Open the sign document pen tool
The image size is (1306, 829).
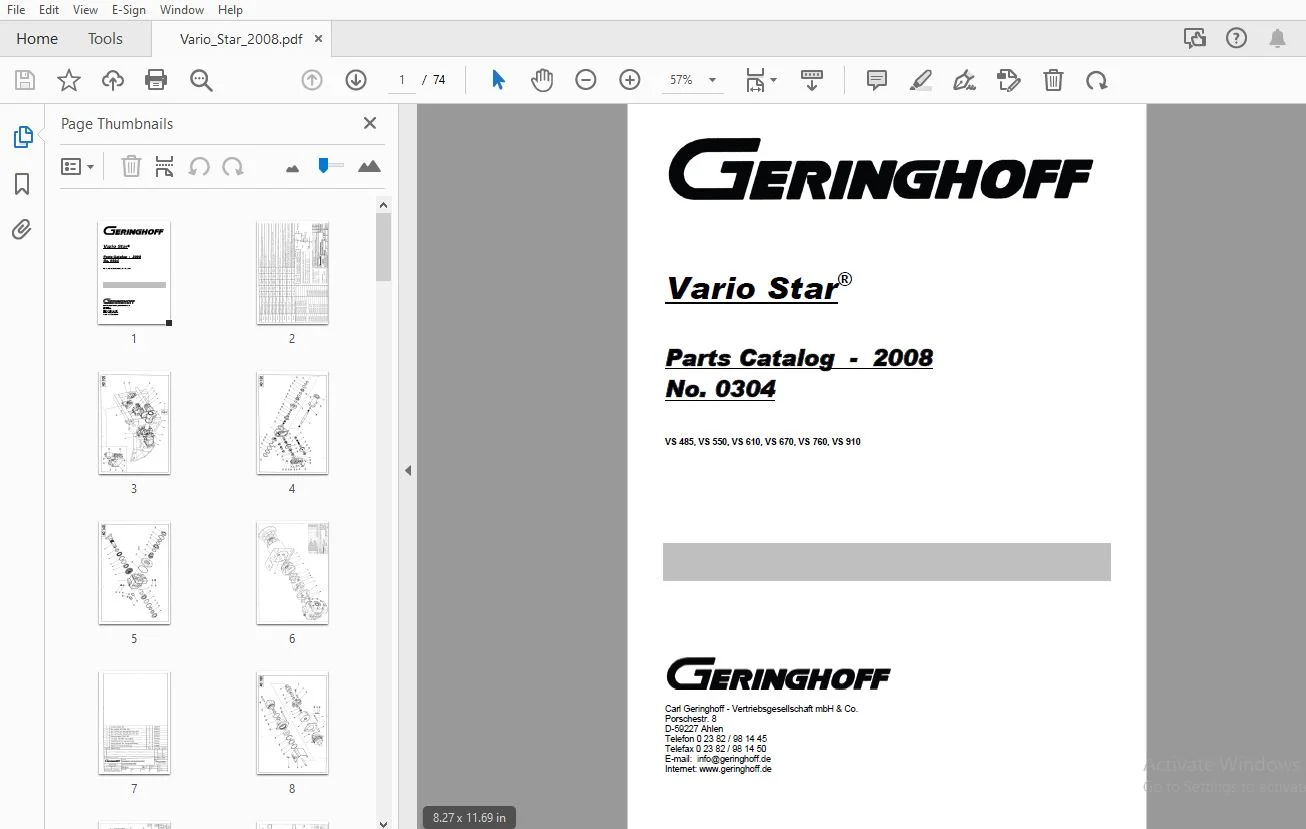[965, 80]
